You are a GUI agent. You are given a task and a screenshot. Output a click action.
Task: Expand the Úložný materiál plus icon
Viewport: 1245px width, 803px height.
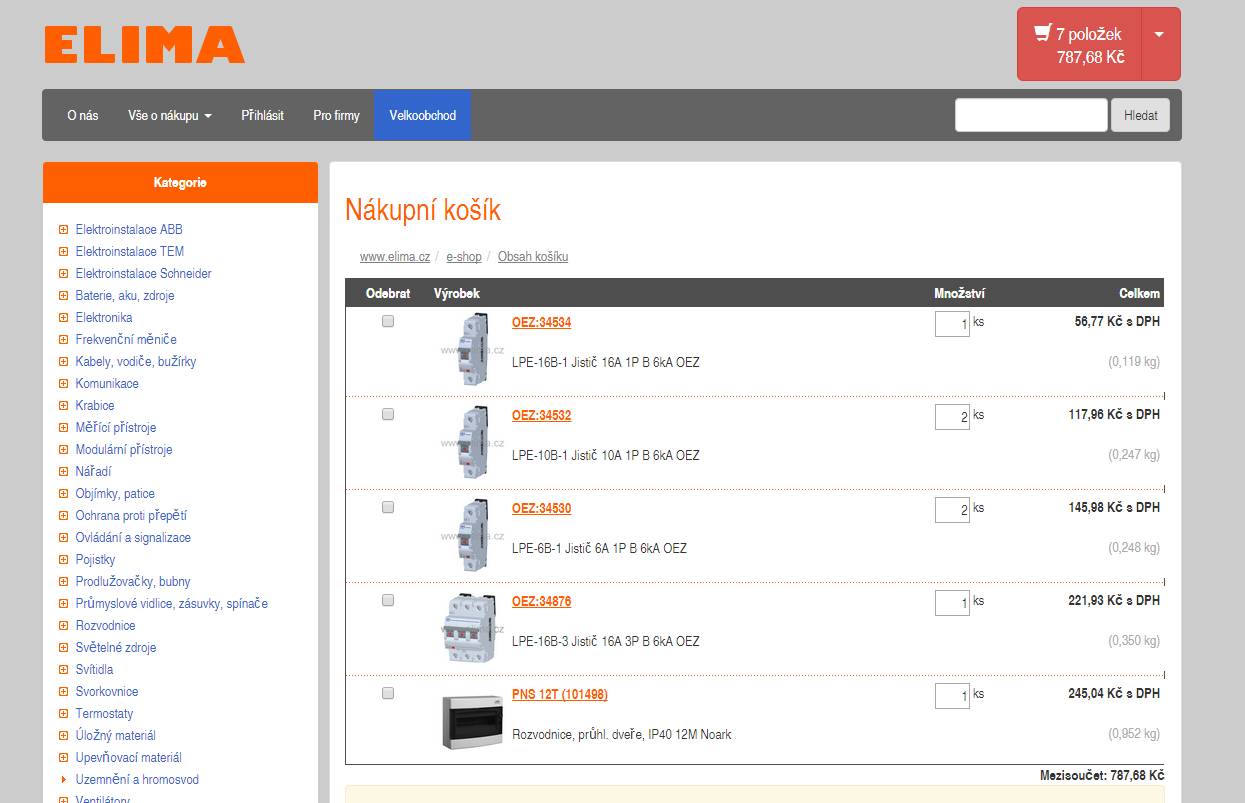coord(64,735)
